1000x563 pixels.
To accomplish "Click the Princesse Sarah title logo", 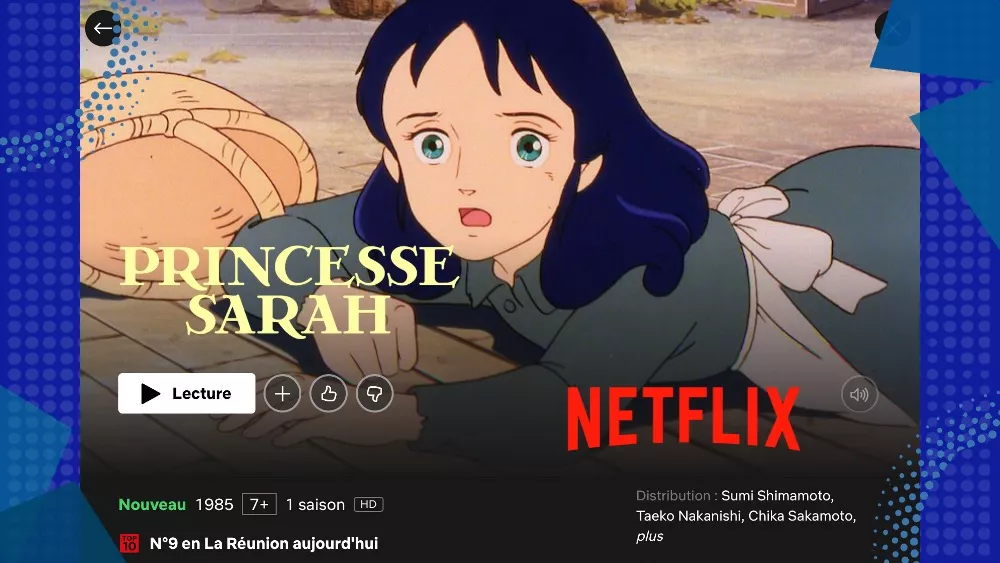I will click(x=290, y=290).
